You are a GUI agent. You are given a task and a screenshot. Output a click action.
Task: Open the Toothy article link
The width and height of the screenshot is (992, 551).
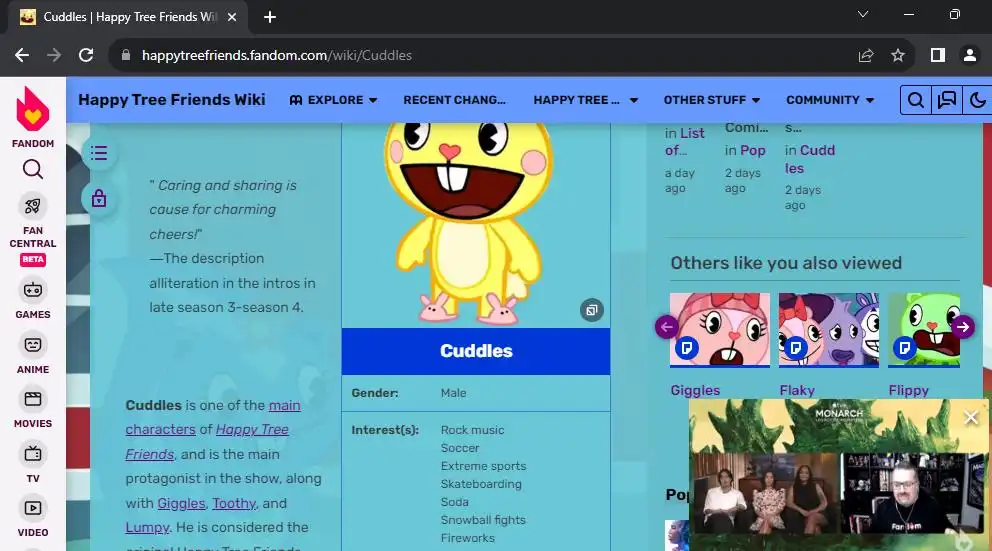pyautogui.click(x=234, y=504)
